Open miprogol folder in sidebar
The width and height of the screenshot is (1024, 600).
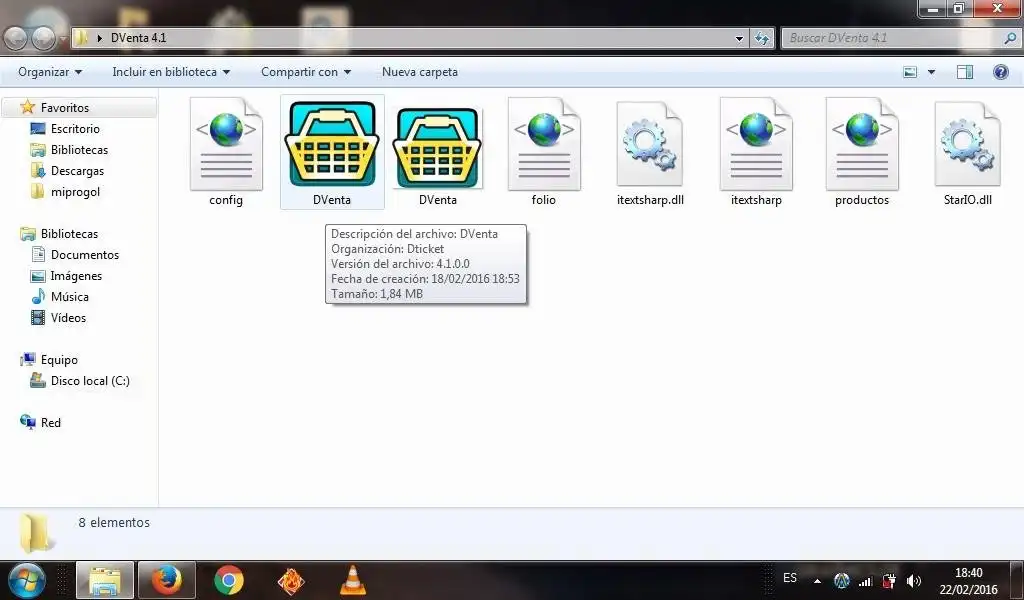[75, 191]
